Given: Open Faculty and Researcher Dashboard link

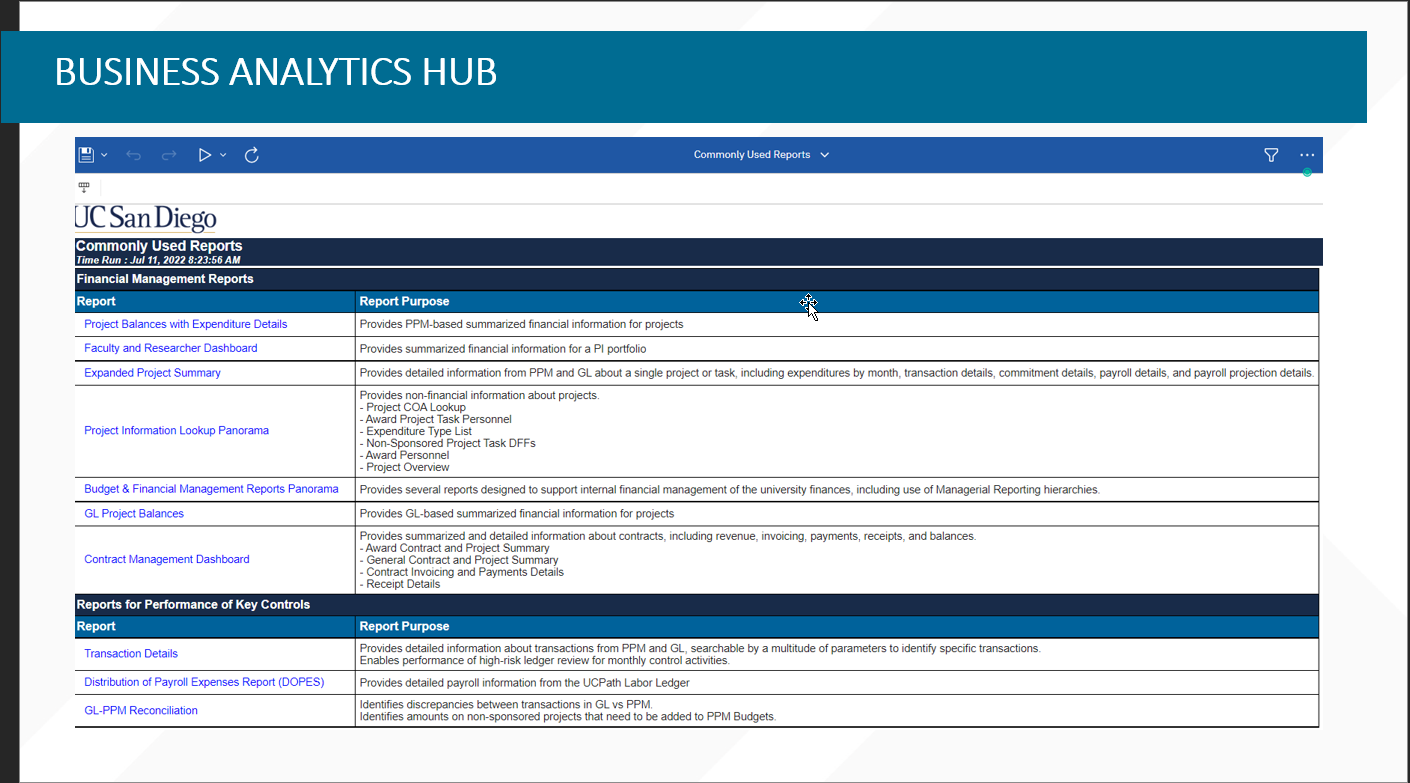Looking at the screenshot, I should pos(170,348).
